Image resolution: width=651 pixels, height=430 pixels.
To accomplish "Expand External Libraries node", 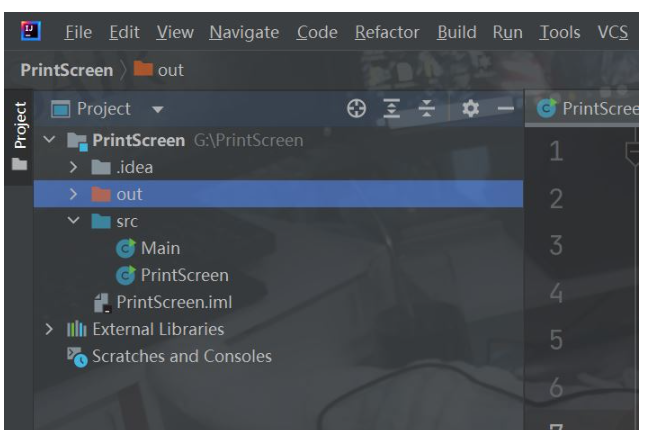I will (x=50, y=329).
